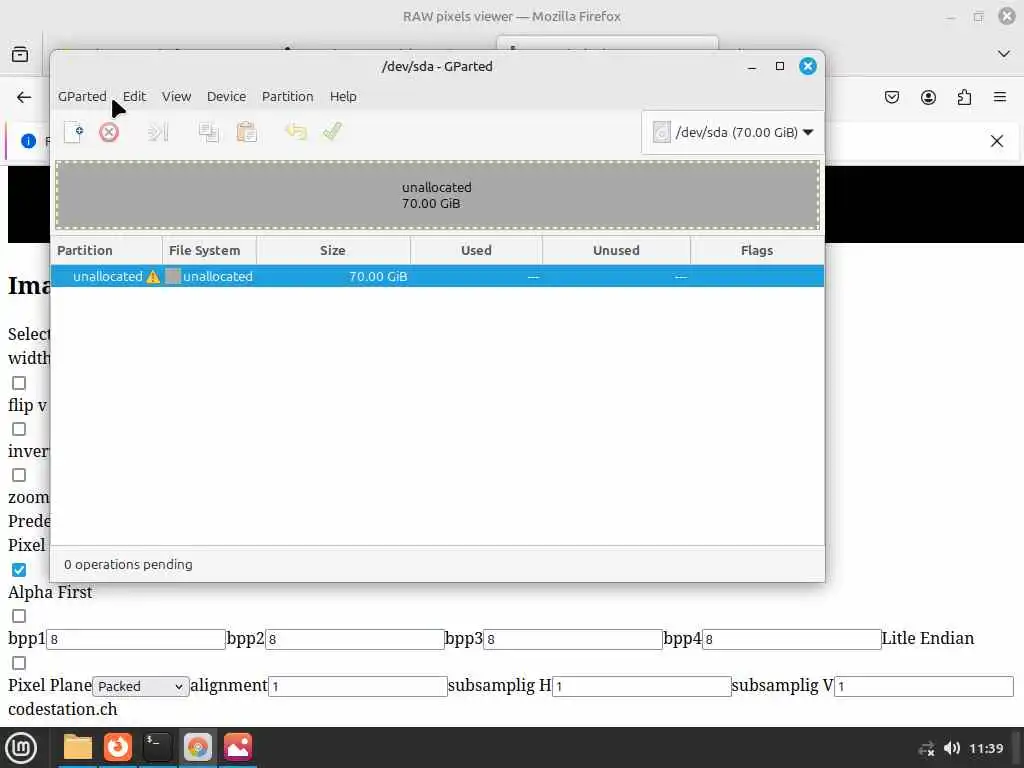
Task: Click the image viewer taskbar icon
Action: 238,747
